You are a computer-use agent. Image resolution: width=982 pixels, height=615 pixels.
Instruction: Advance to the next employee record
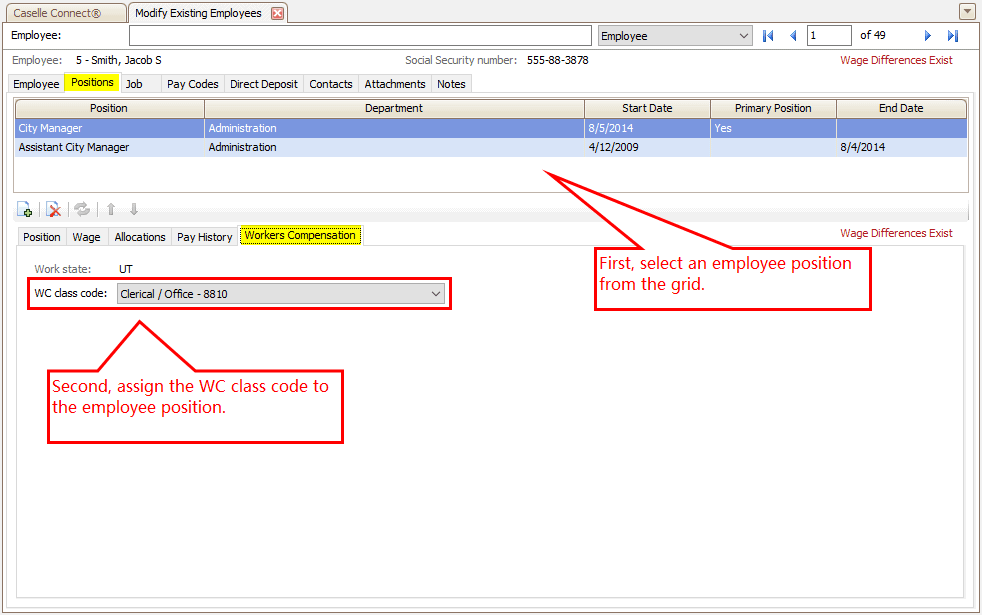(x=928, y=36)
